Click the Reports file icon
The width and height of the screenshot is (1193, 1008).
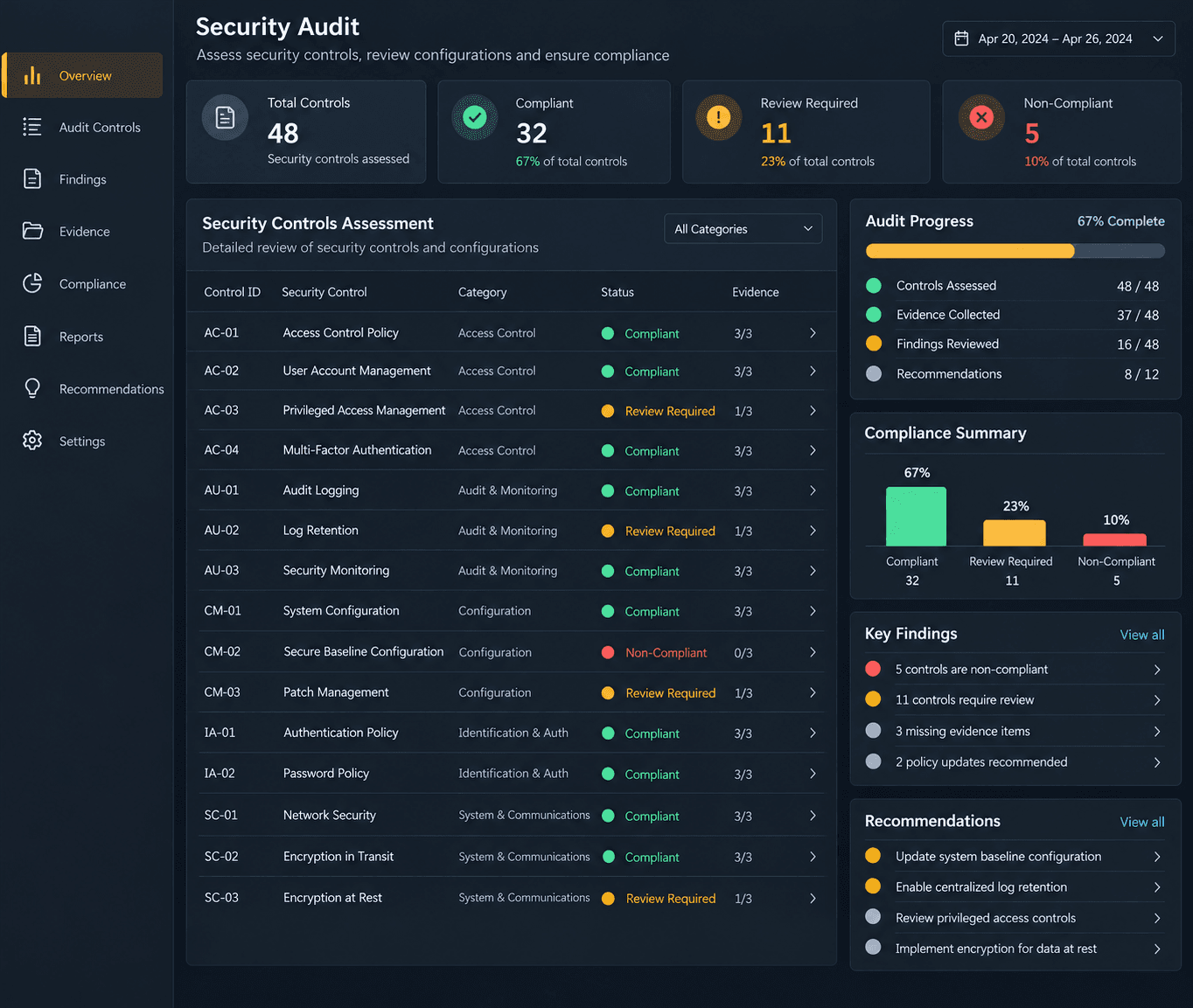pyautogui.click(x=32, y=336)
